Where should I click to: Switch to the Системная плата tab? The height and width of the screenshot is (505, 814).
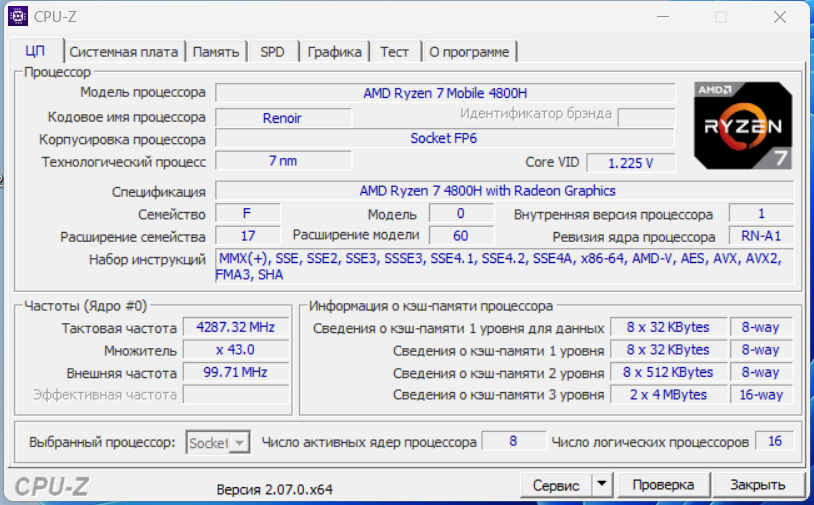pyautogui.click(x=124, y=52)
